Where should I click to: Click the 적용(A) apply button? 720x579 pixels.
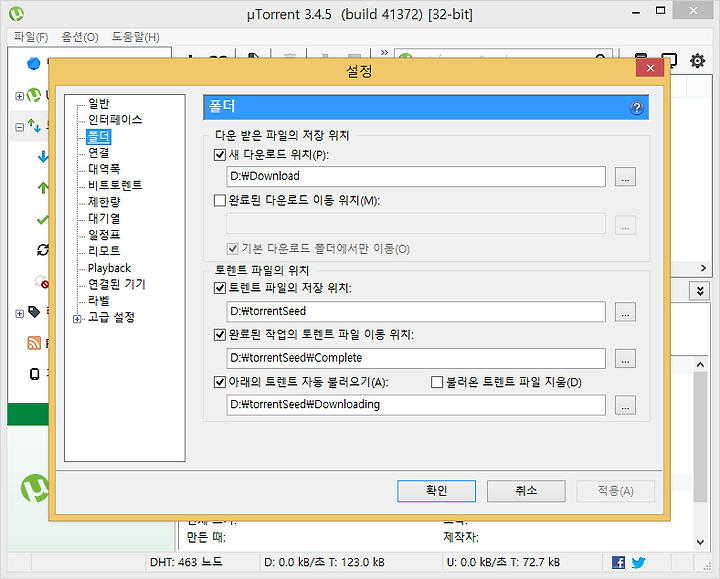(x=615, y=491)
